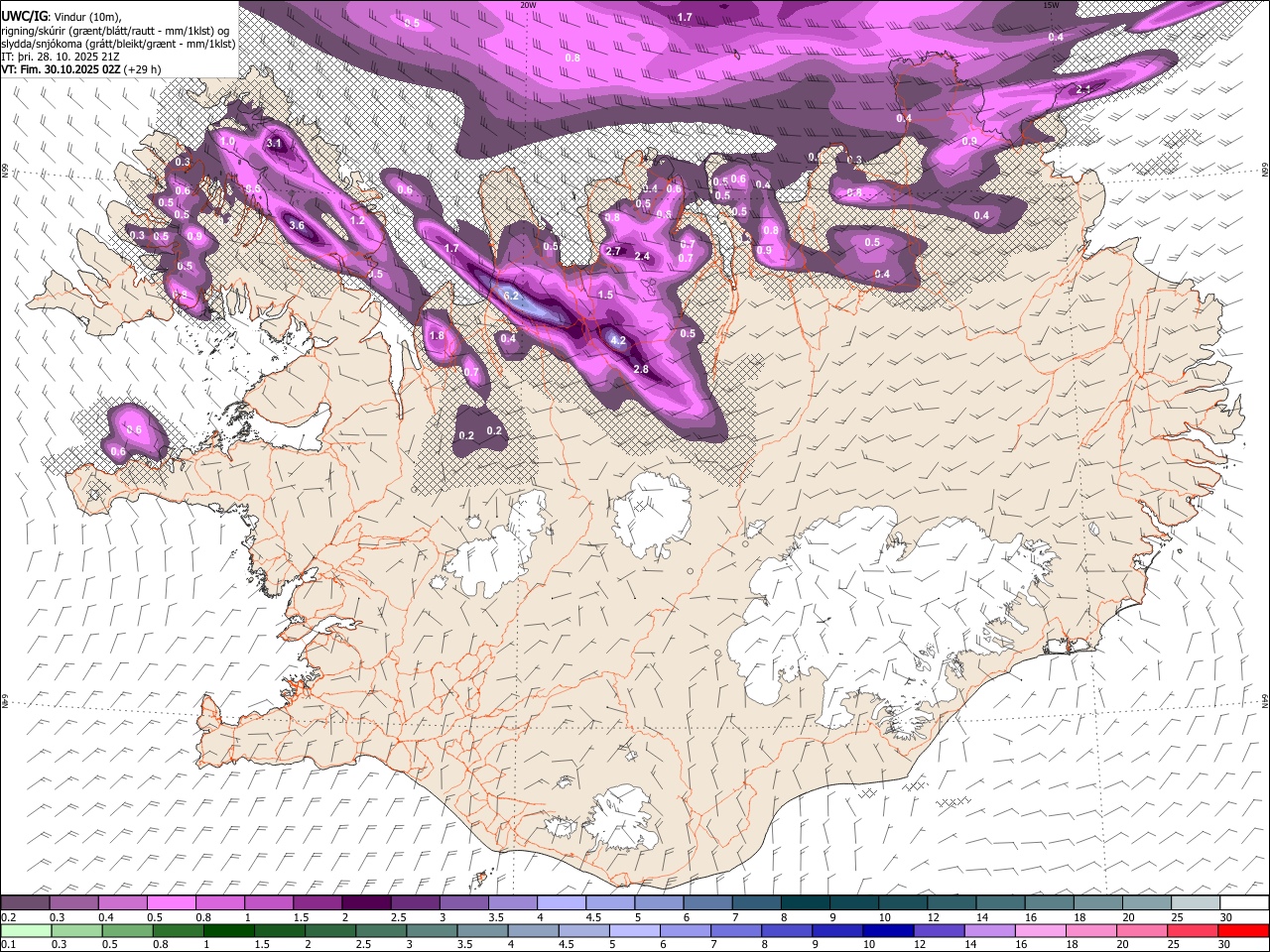Click the 2.4 precipitation value on the map
This screenshot has height=952, width=1270.
642,256
